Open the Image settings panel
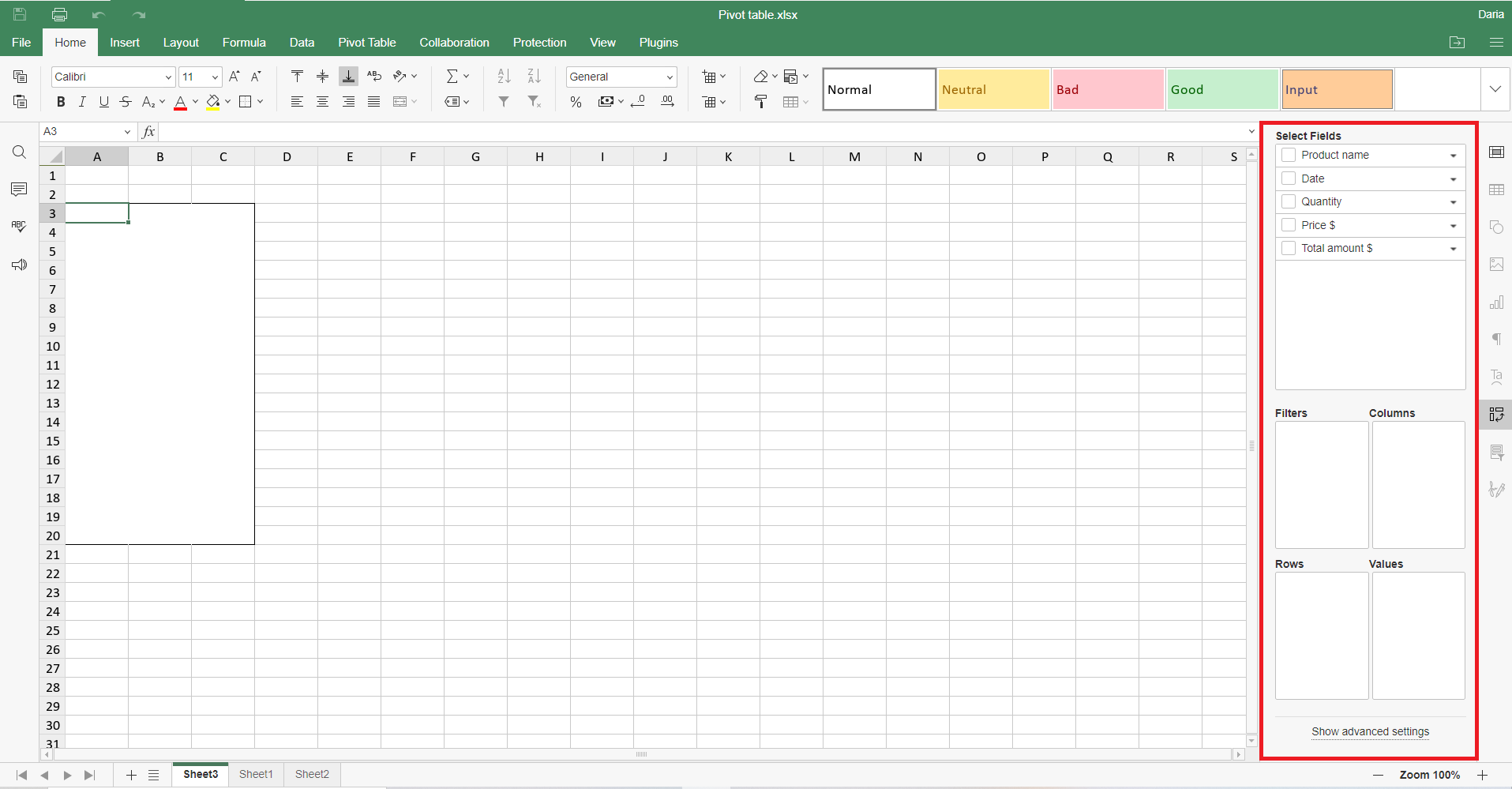This screenshot has width=1512, height=789. pyautogui.click(x=1497, y=264)
